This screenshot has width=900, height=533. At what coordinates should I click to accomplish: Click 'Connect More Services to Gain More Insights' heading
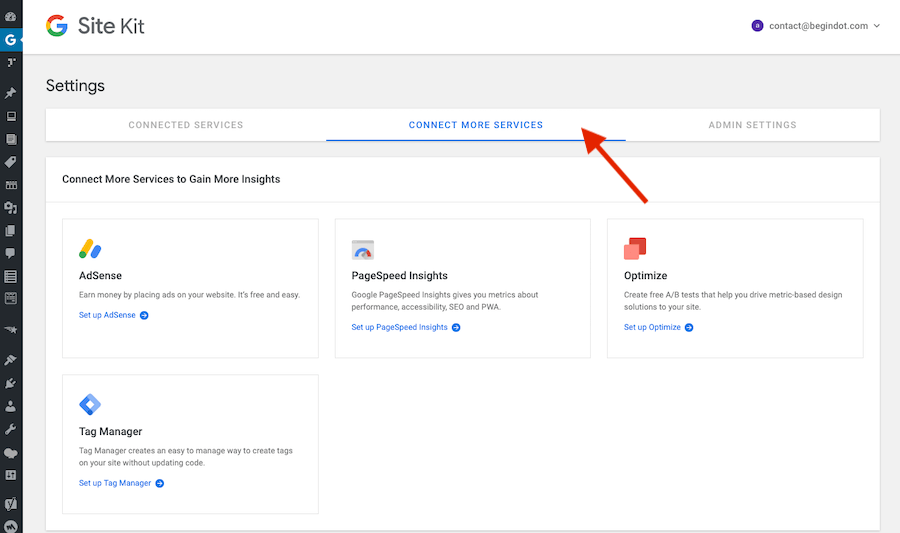tap(171, 179)
